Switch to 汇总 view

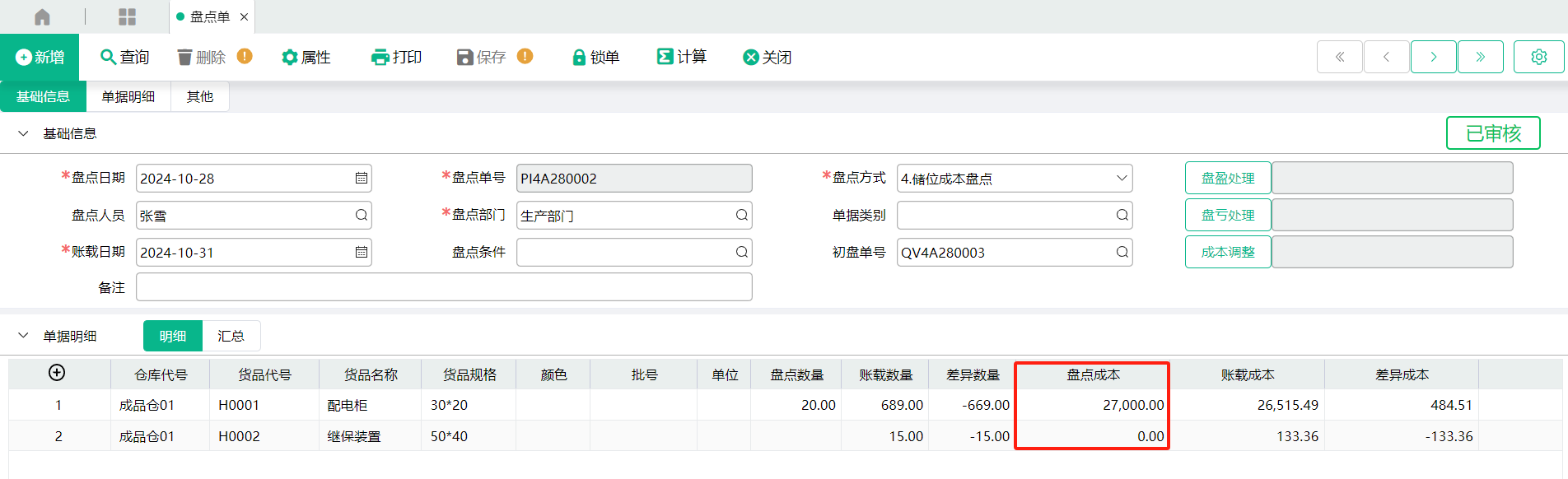tap(231, 336)
